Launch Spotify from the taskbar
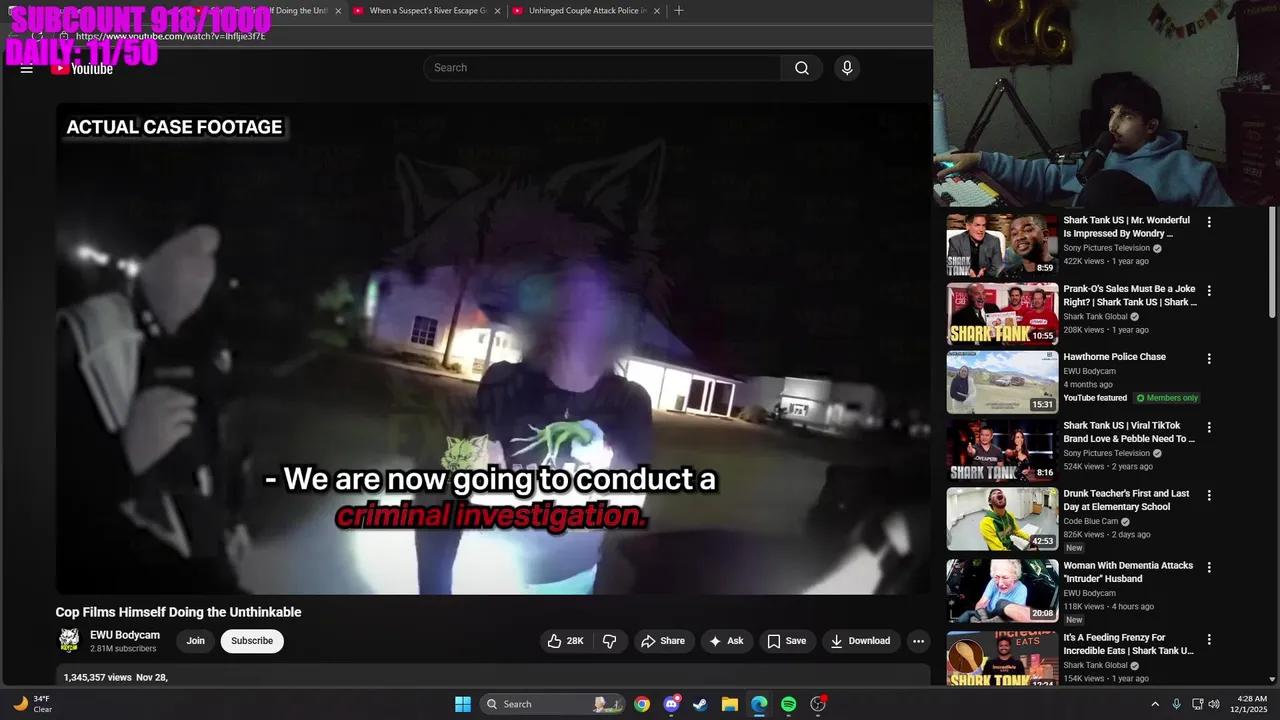This screenshot has width=1280, height=720. [x=788, y=704]
